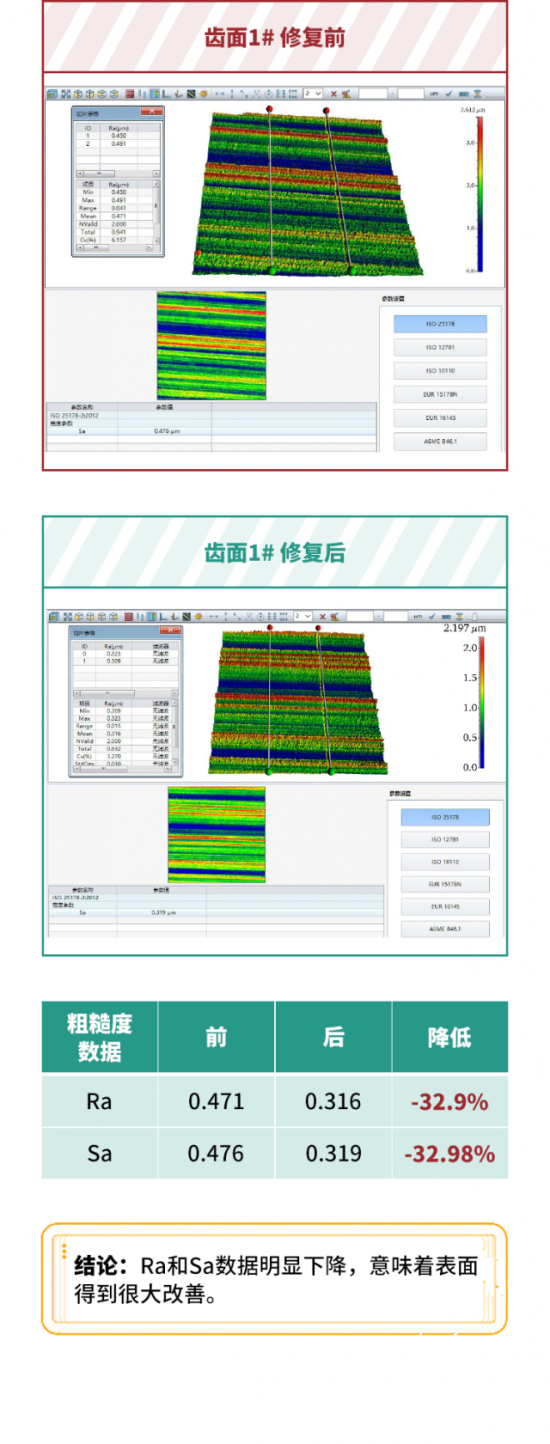Viewport: 550px width, 1444px height.
Task: Click EUR 15178N button in 修复前 screenshot
Action: coord(440,394)
